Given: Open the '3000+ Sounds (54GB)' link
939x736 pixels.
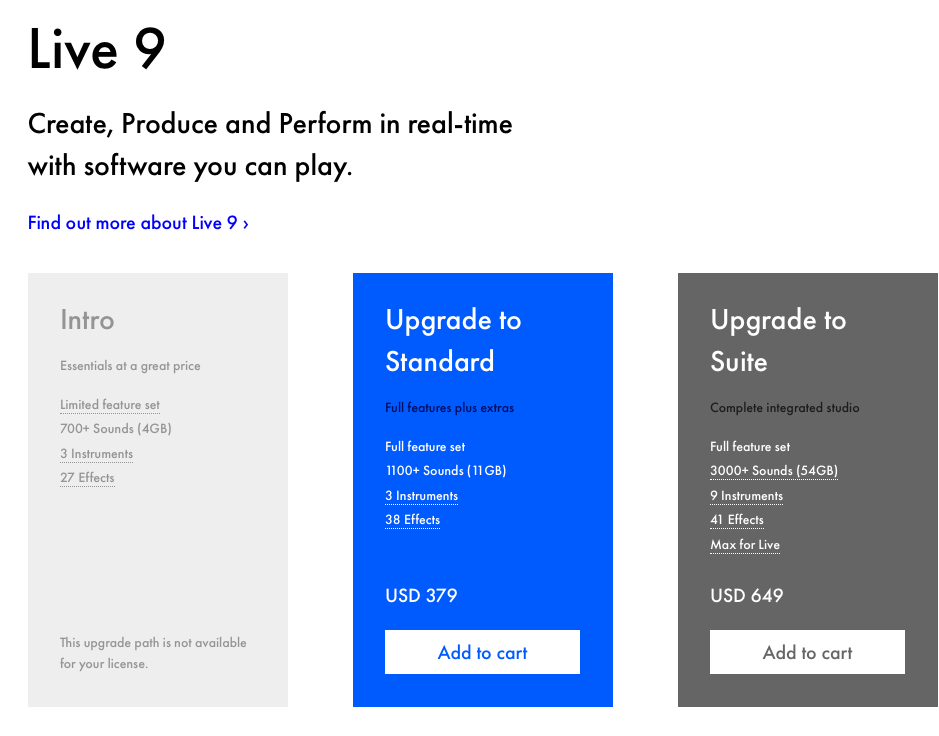Looking at the screenshot, I should pos(774,471).
